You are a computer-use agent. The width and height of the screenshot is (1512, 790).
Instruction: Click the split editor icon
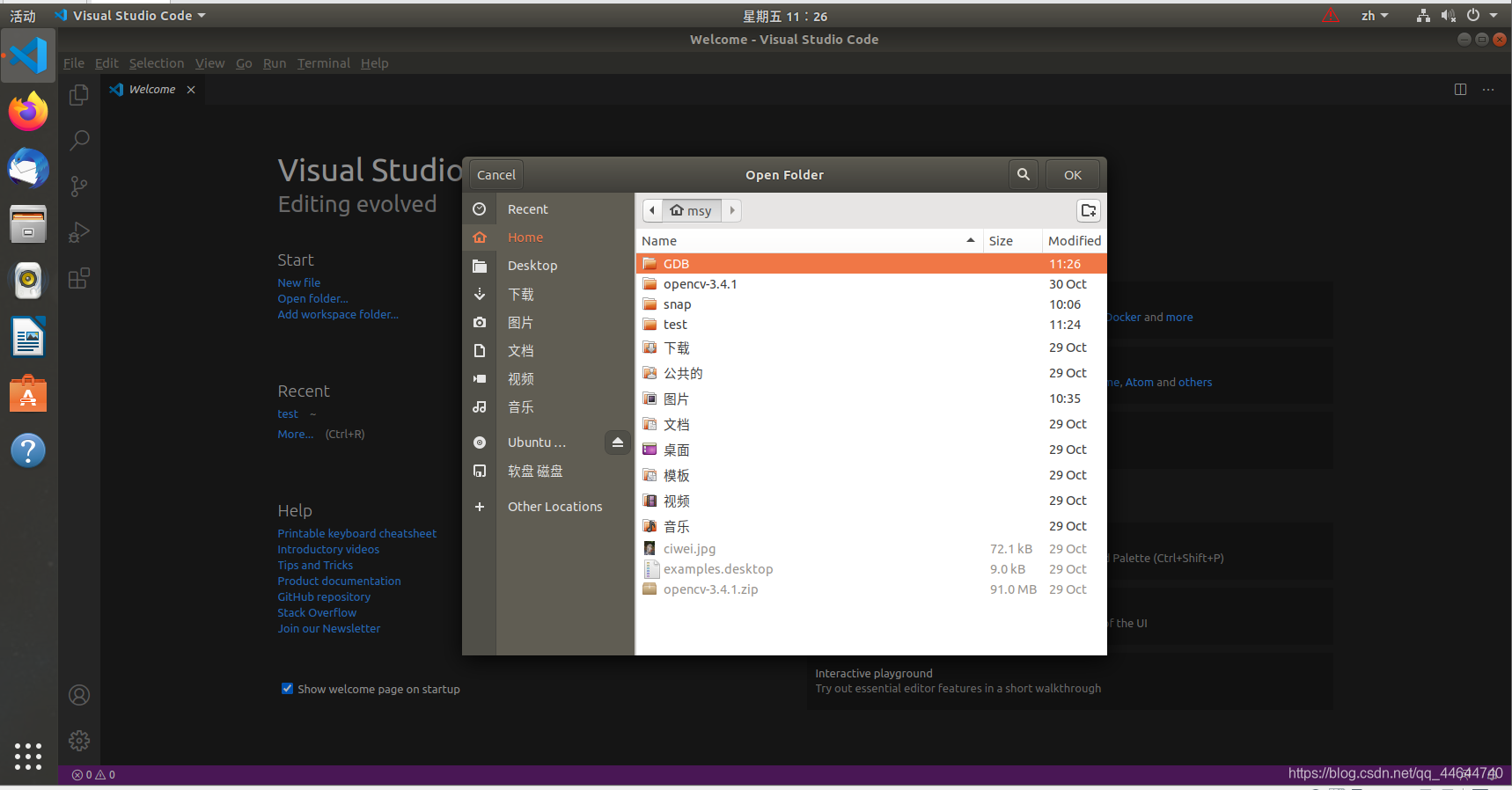point(1460,90)
